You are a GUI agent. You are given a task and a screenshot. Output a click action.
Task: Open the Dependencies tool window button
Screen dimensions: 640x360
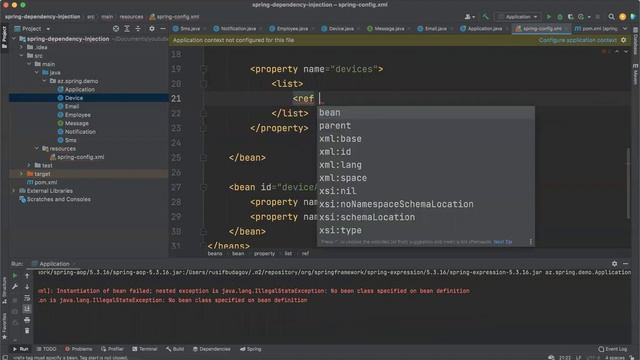[x=212, y=349]
